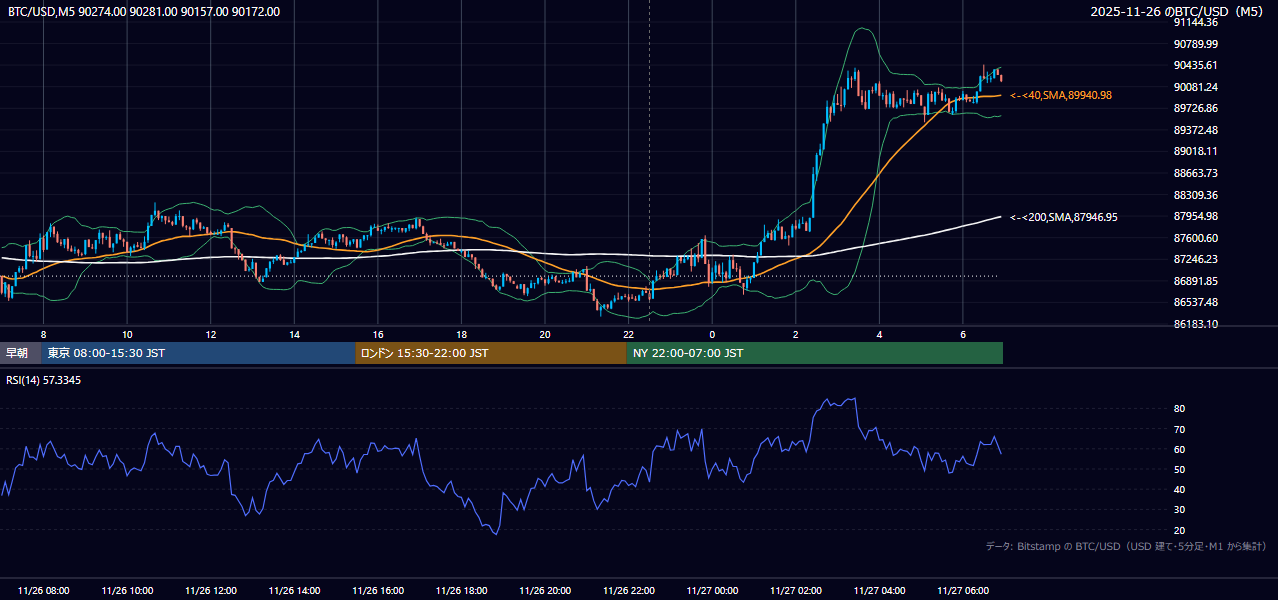Image resolution: width=1278 pixels, height=600 pixels.
Task: Click the bottom time label 11/26 22:00
Action: point(628,591)
